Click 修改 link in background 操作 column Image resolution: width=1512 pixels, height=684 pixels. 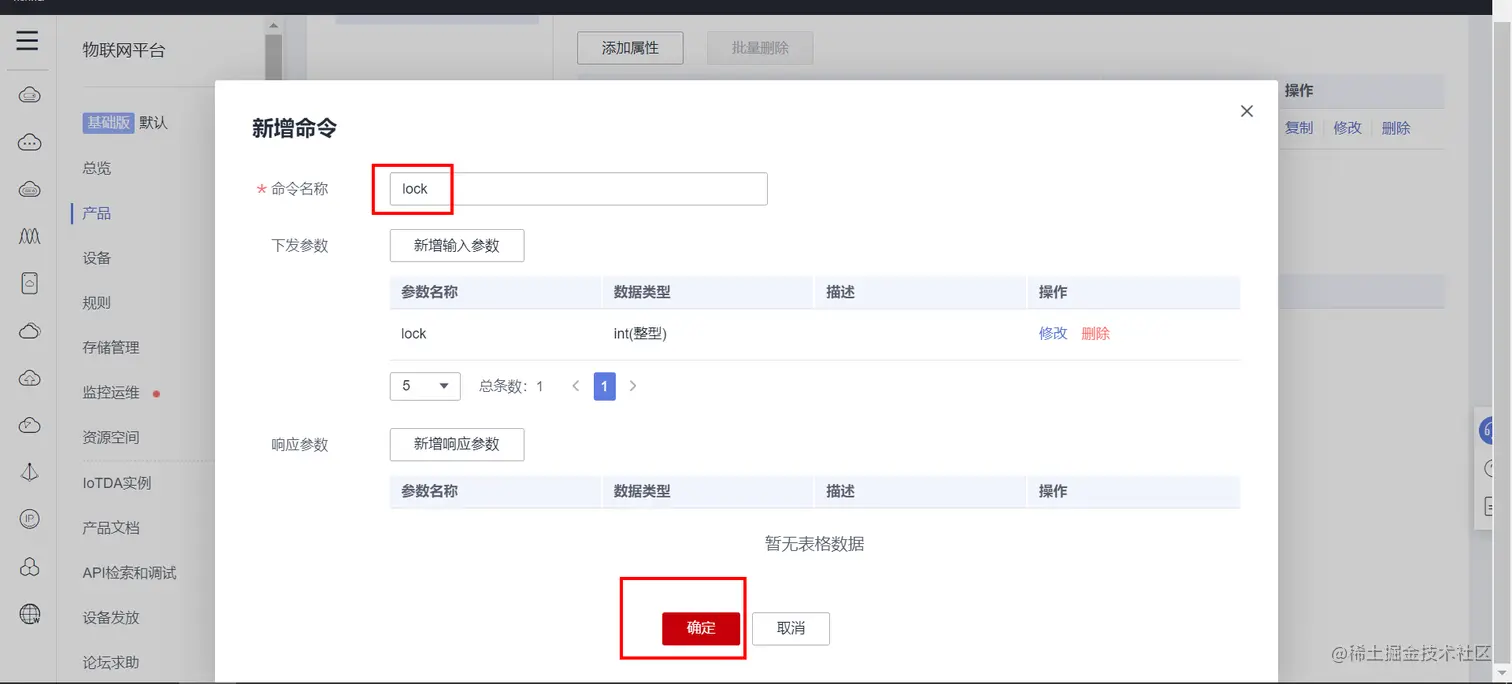(1348, 128)
